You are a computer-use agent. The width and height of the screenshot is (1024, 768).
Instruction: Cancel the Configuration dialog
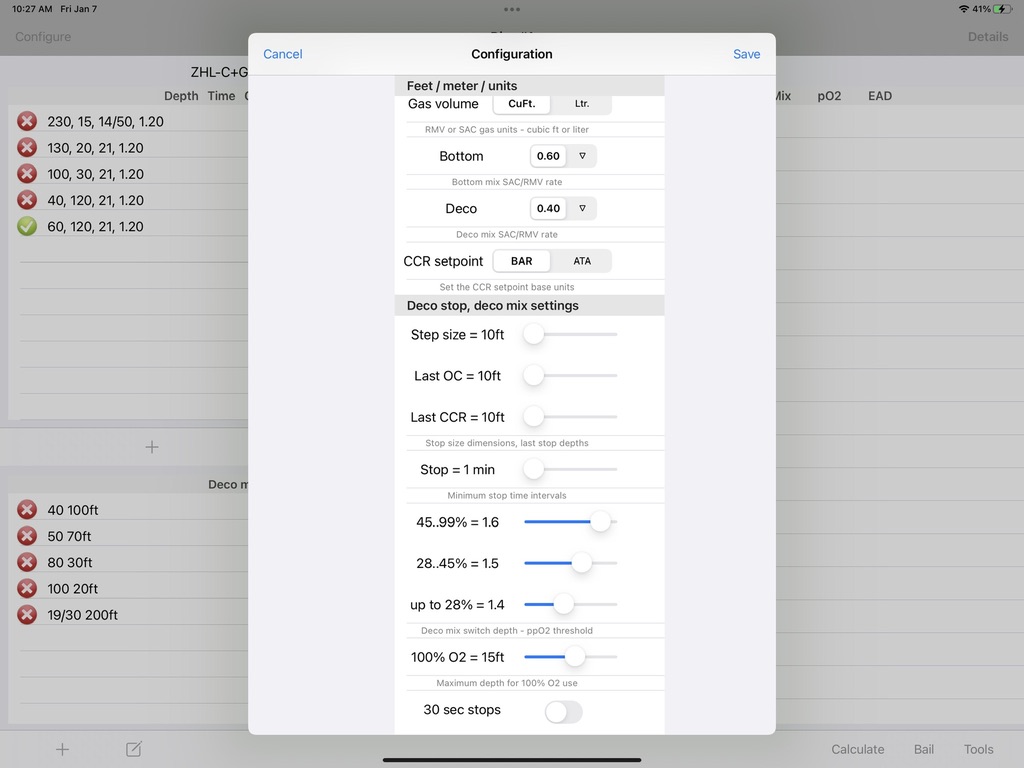tap(282, 54)
